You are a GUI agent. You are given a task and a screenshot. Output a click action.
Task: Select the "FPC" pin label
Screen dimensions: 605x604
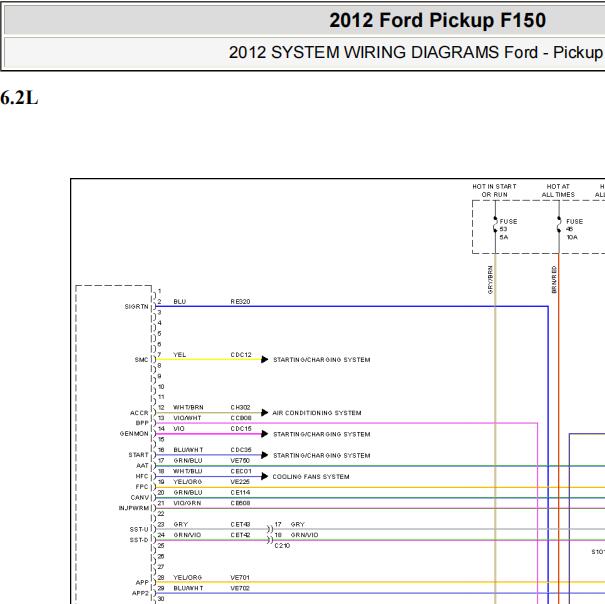142,487
